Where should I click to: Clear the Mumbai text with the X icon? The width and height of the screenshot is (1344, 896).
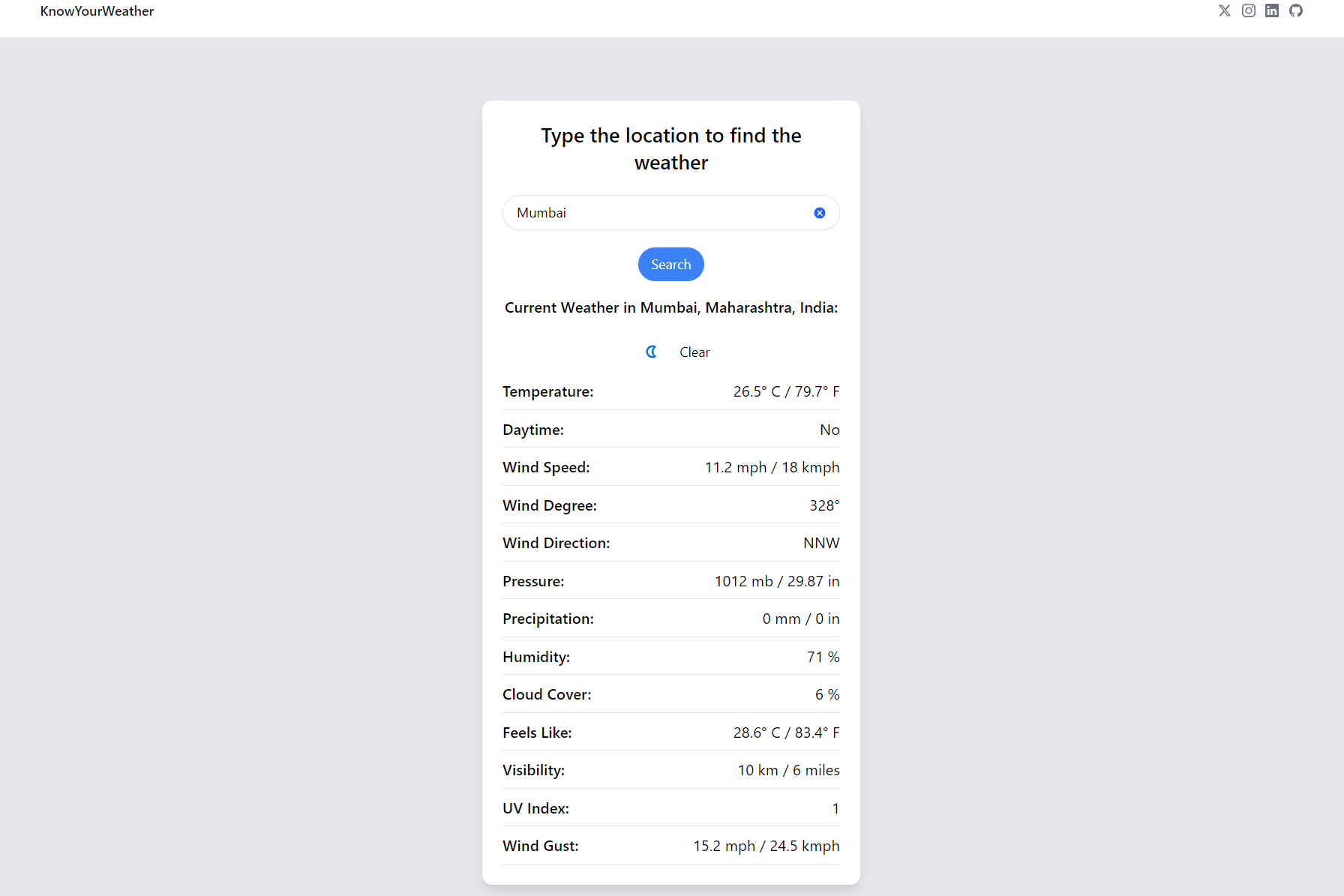click(x=820, y=213)
